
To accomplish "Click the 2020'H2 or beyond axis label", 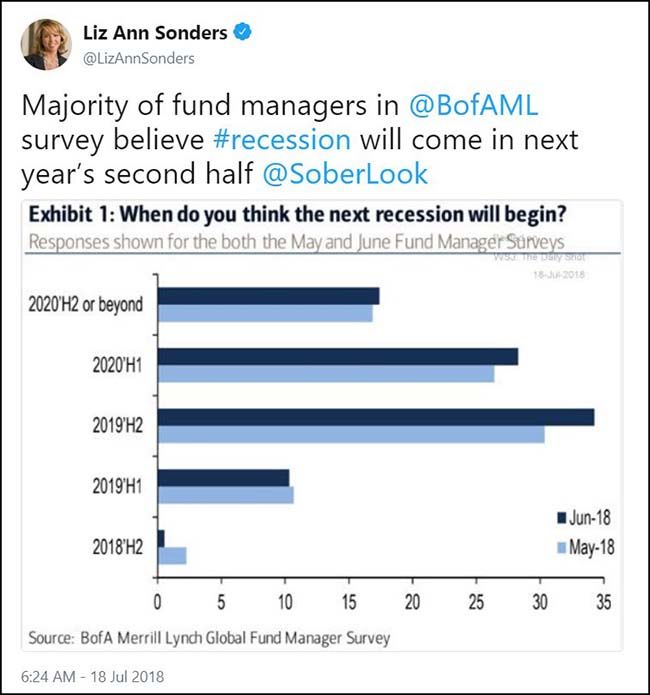I will tap(88, 304).
